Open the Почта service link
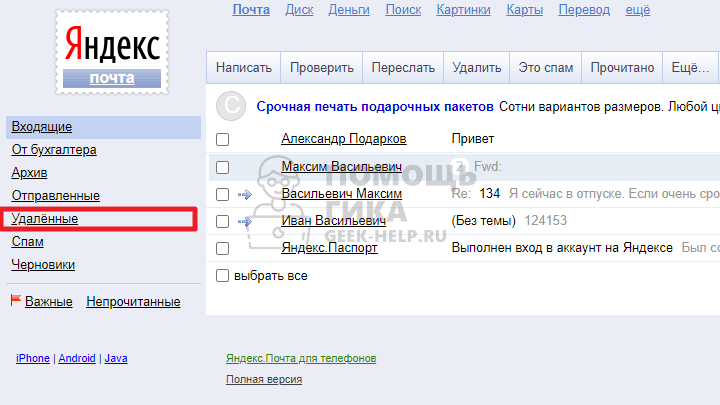The image size is (720, 405). click(251, 10)
